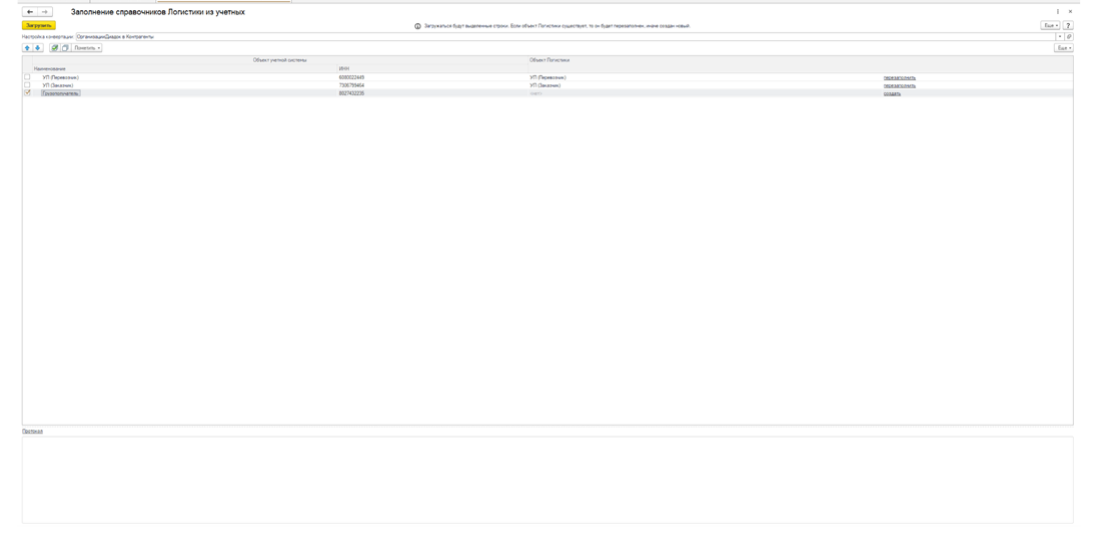This screenshot has width=1105, height=553.
Task: Open the top Еще menu beside help
Action: pyautogui.click(x=1051, y=25)
